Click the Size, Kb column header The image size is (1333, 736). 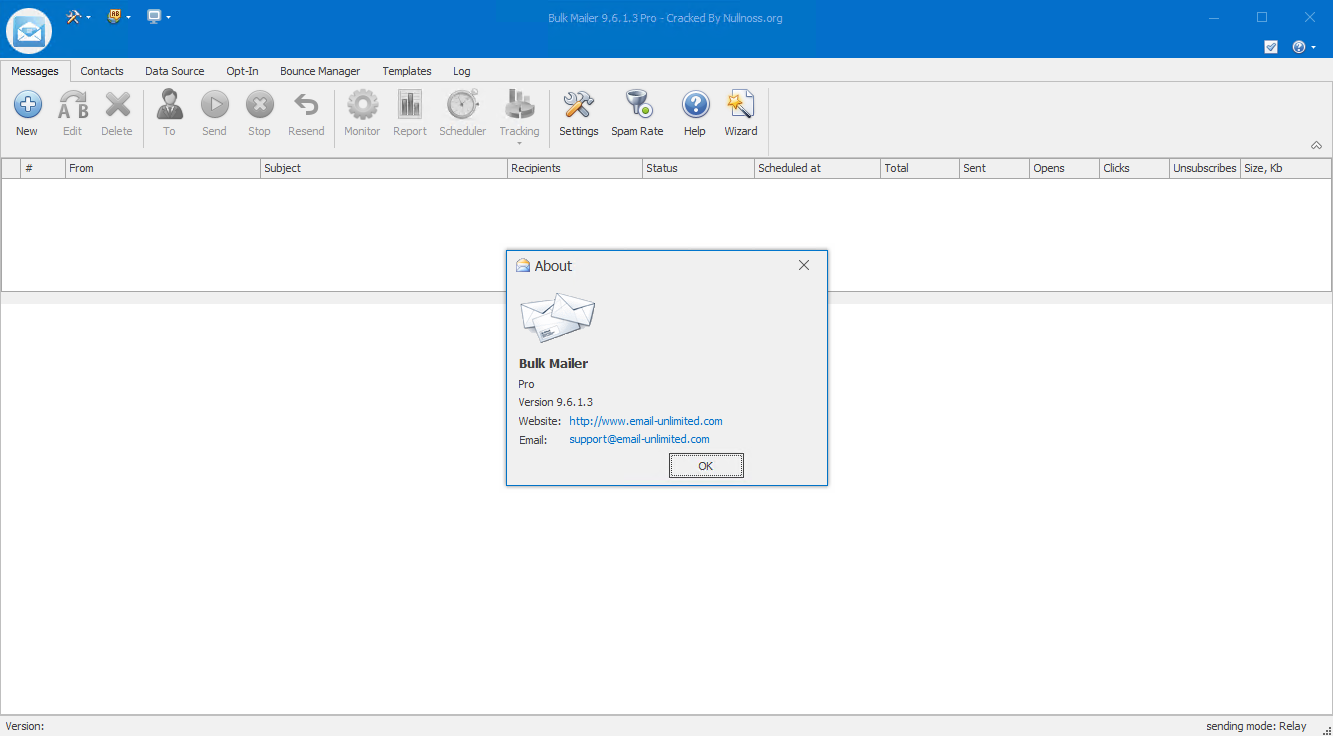click(1286, 168)
